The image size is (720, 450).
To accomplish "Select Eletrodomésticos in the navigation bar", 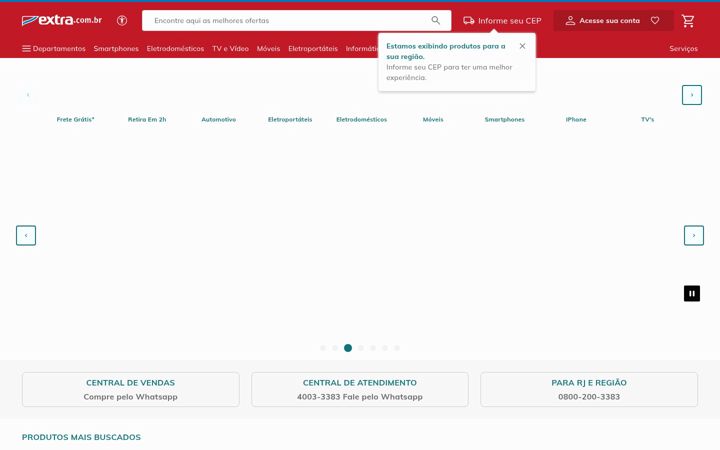I will pyautogui.click(x=175, y=49).
